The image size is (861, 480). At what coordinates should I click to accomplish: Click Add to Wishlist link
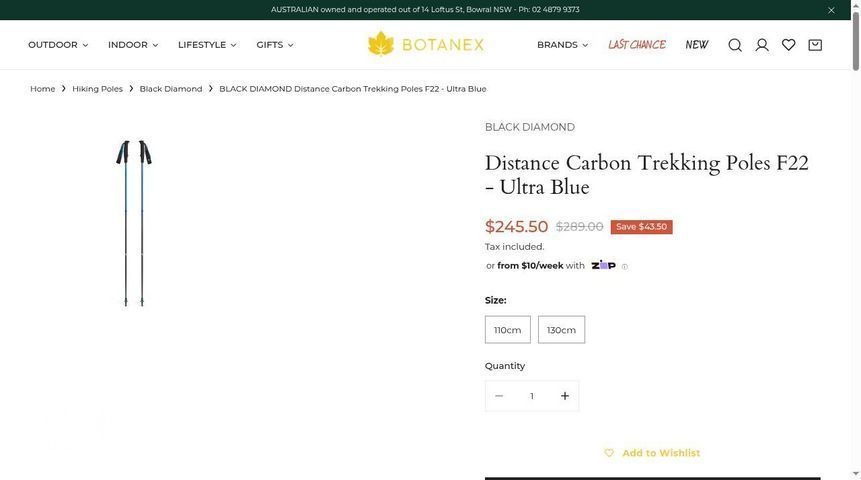[x=652, y=453]
